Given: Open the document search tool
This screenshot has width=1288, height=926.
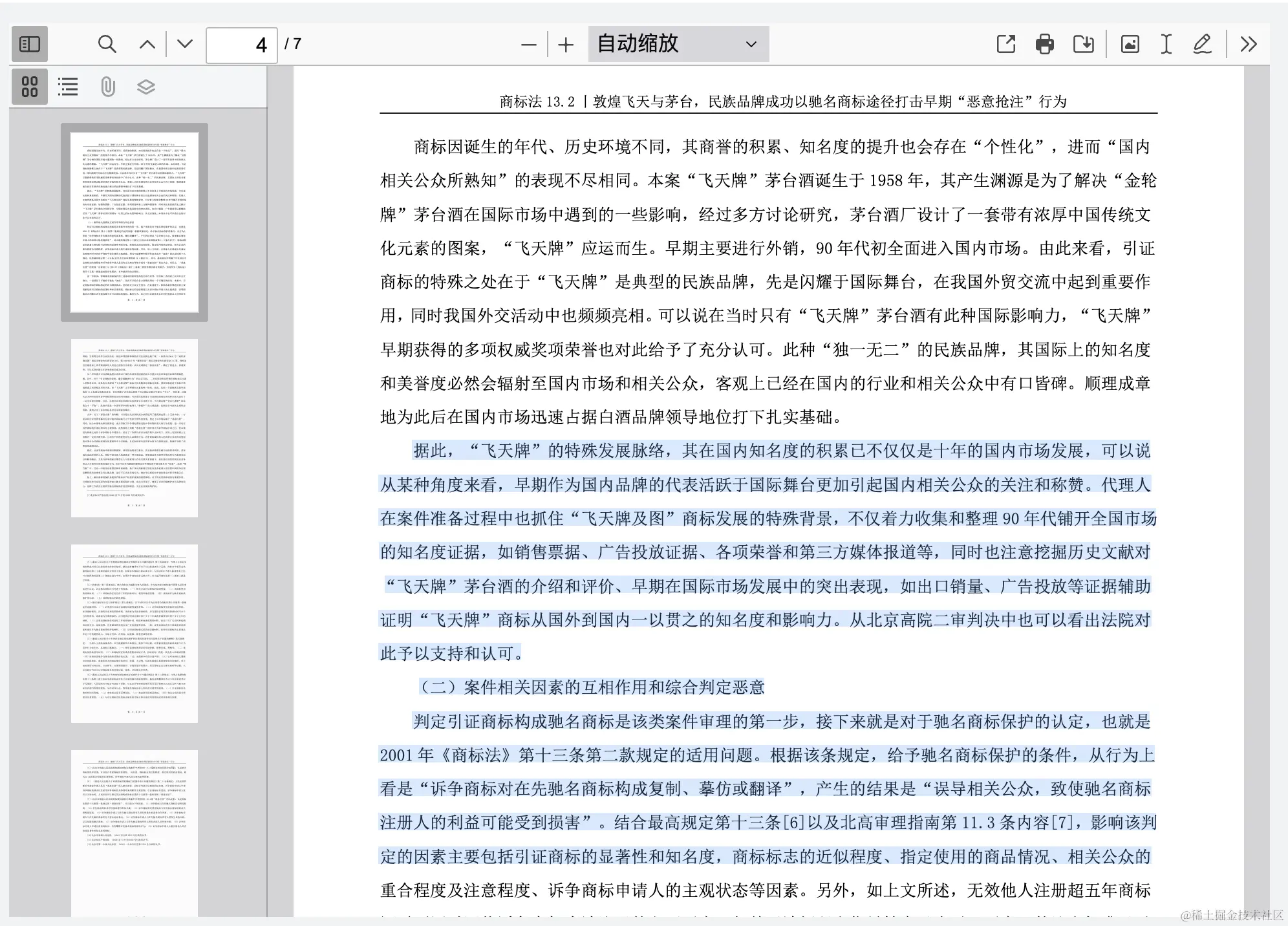Looking at the screenshot, I should 107,44.
